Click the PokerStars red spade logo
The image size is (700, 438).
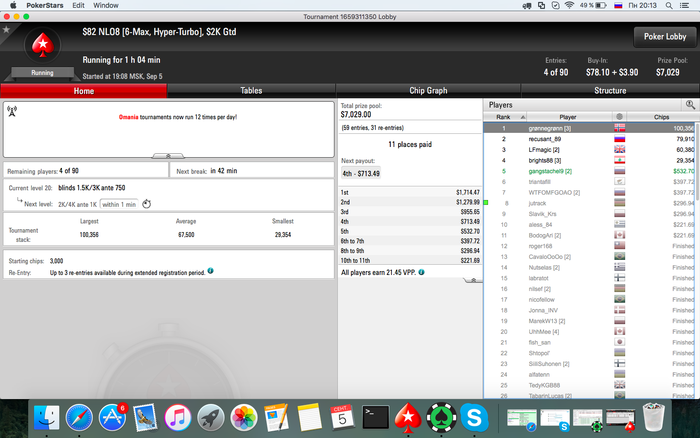click(x=42, y=45)
